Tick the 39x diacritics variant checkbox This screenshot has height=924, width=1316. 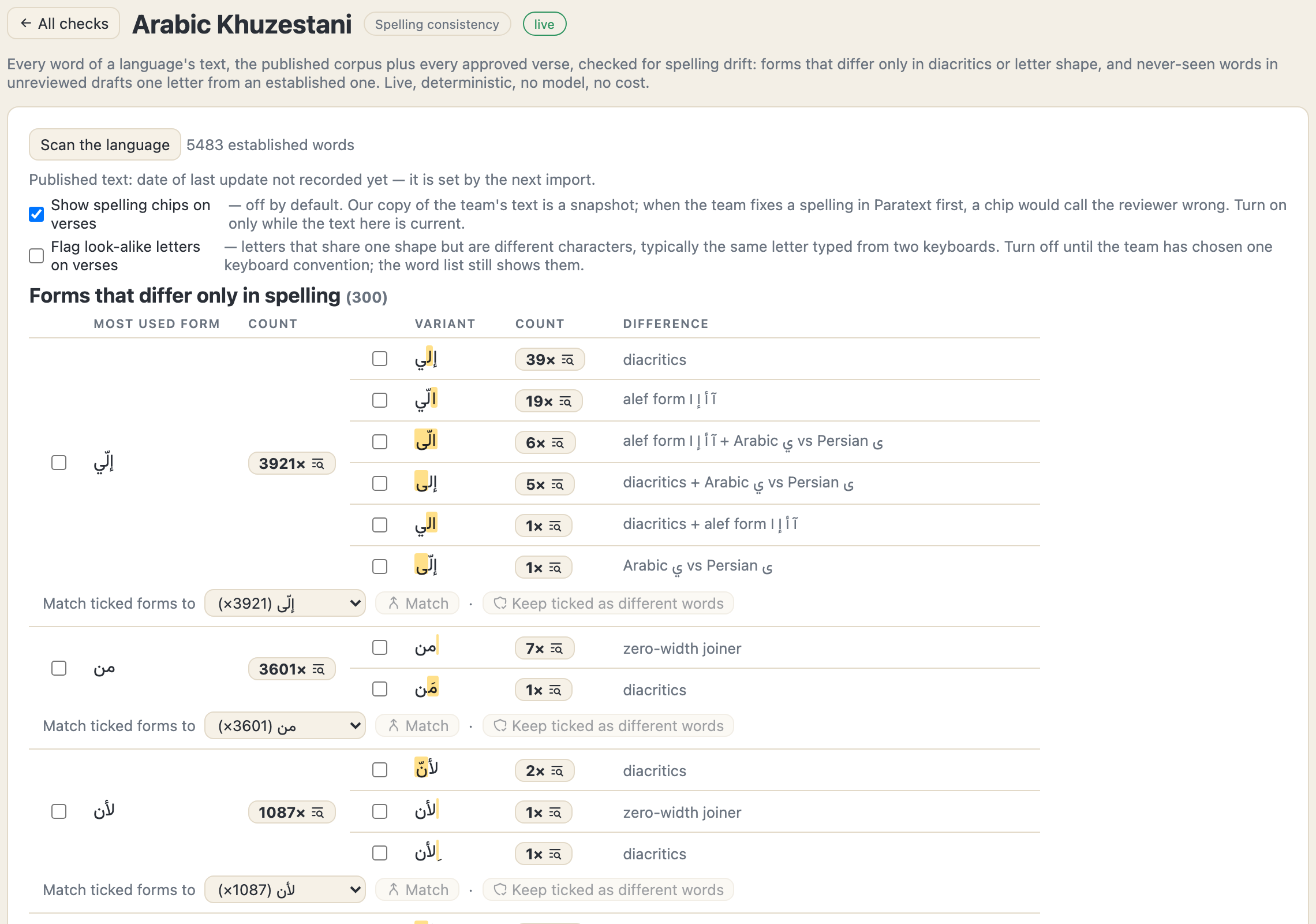(380, 359)
